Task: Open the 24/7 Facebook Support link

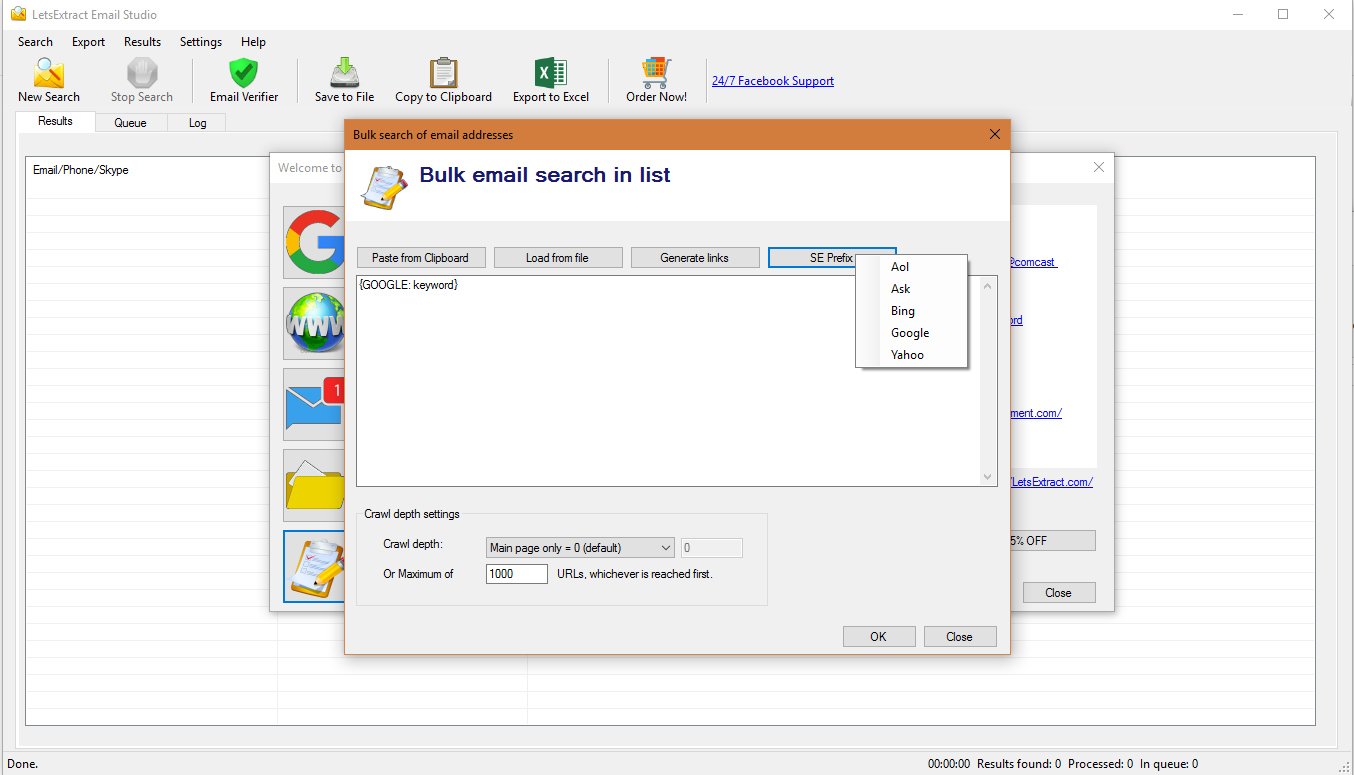Action: 772,81
